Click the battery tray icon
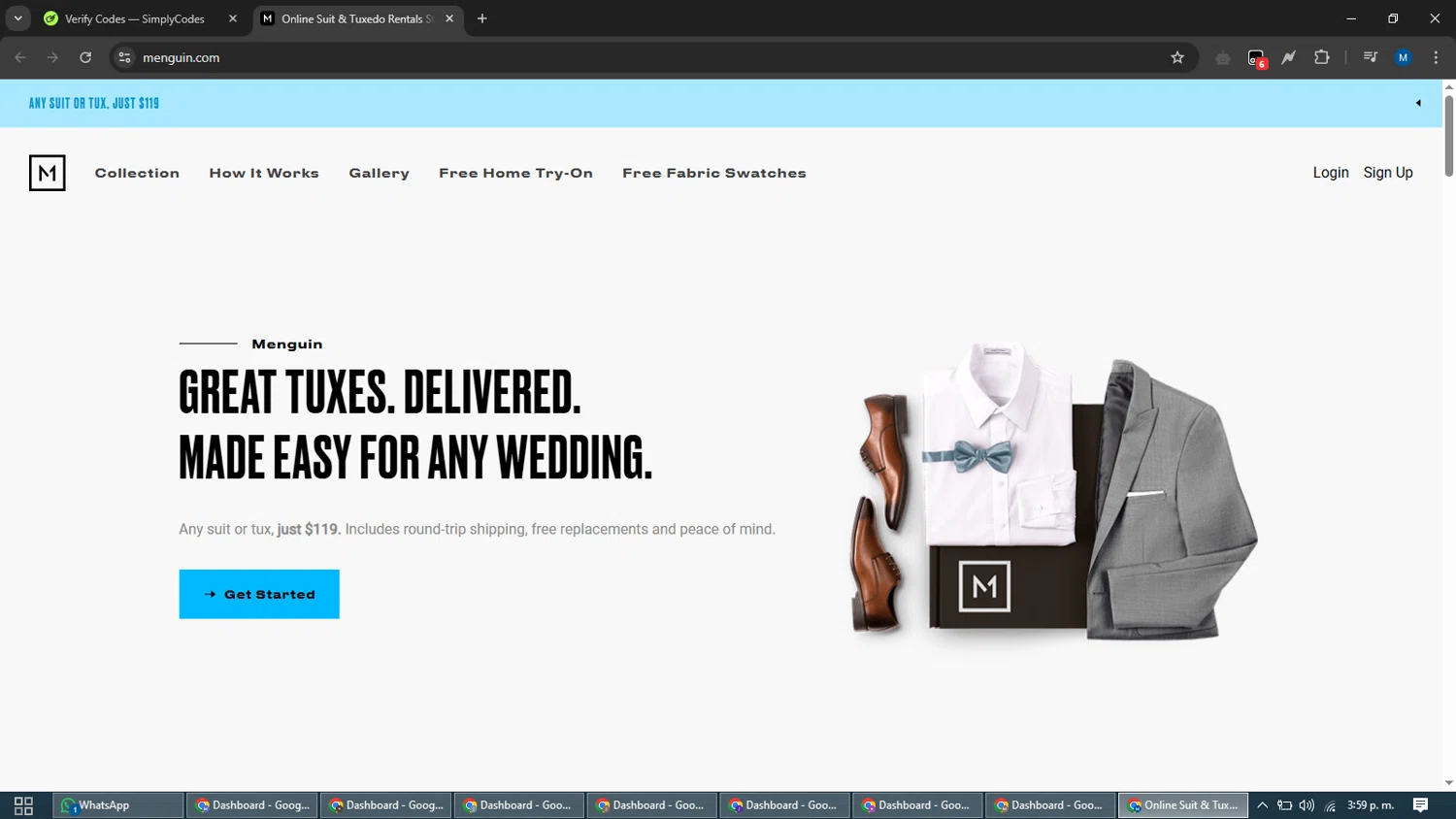This screenshot has height=819, width=1456. (1284, 805)
